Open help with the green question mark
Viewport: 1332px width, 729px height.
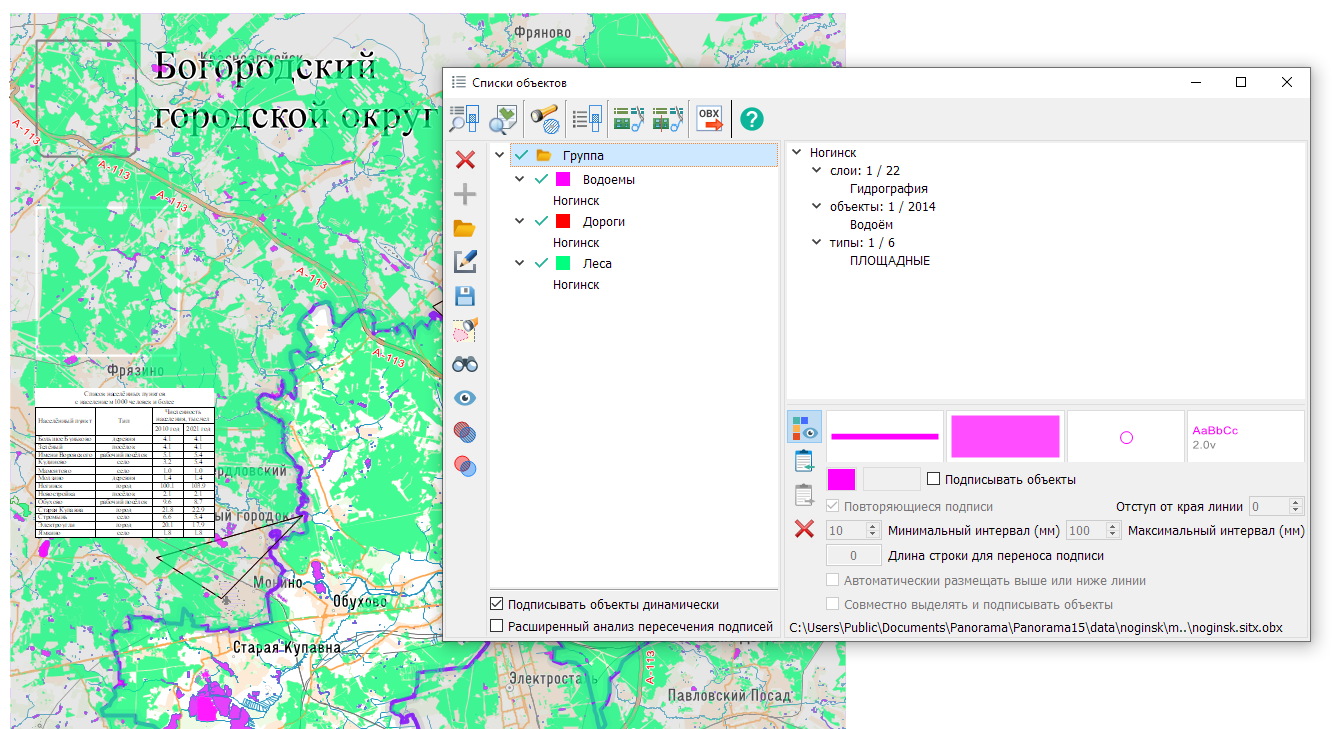(752, 119)
